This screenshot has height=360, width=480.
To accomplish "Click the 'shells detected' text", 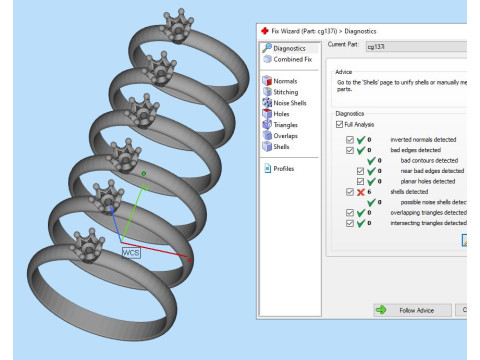I will (x=409, y=192).
